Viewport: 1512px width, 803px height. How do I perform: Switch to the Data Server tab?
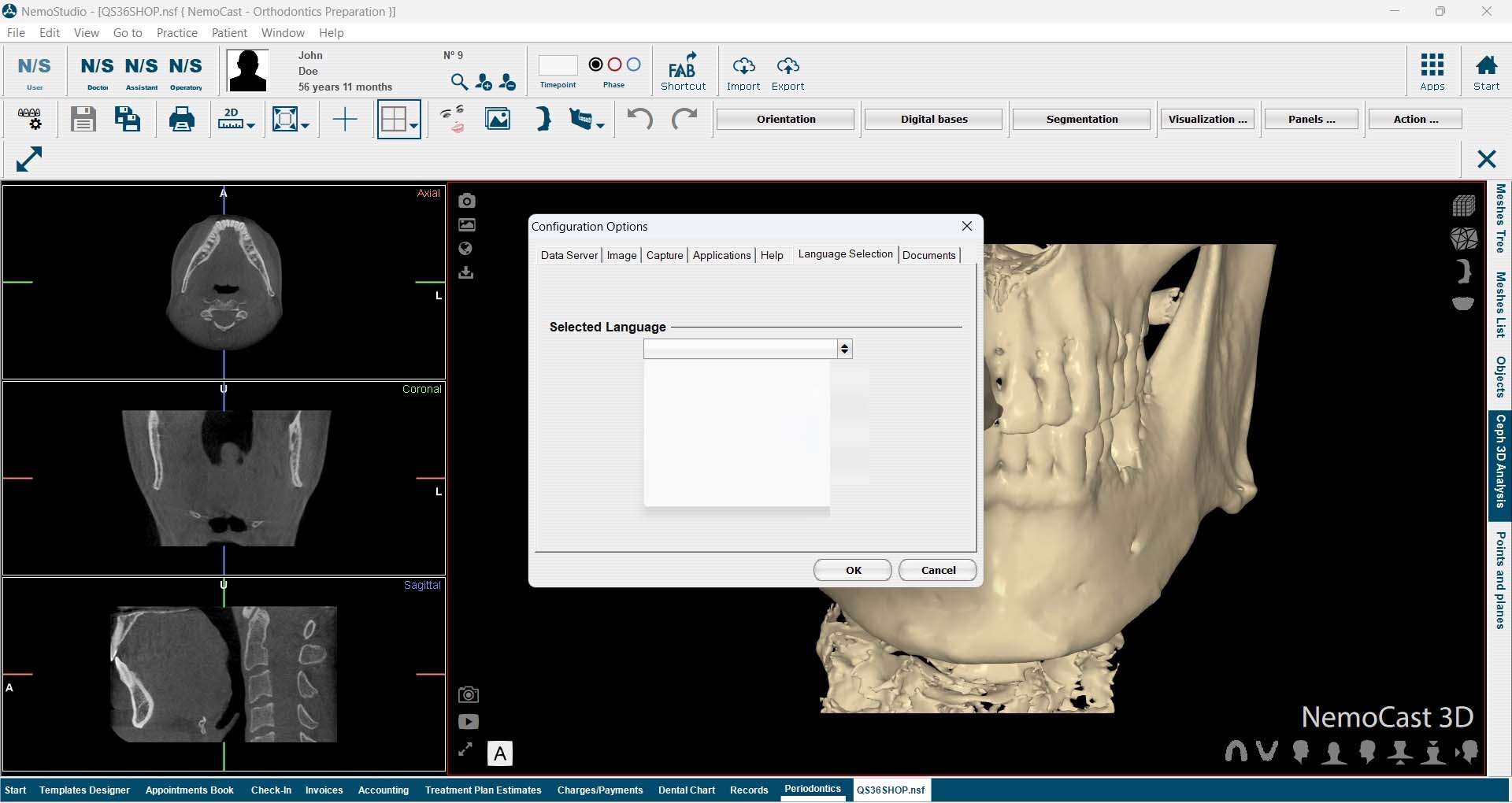pyautogui.click(x=569, y=255)
